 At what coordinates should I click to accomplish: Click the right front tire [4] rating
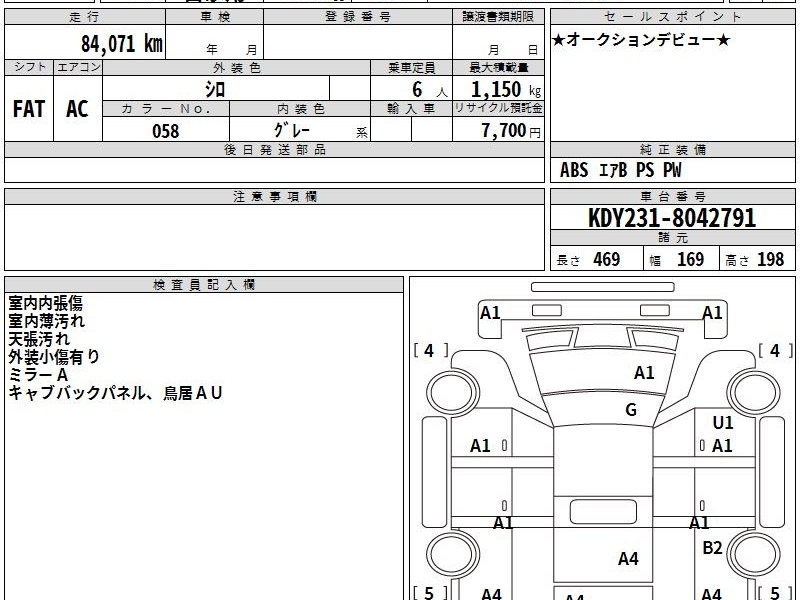pyautogui.click(x=776, y=351)
